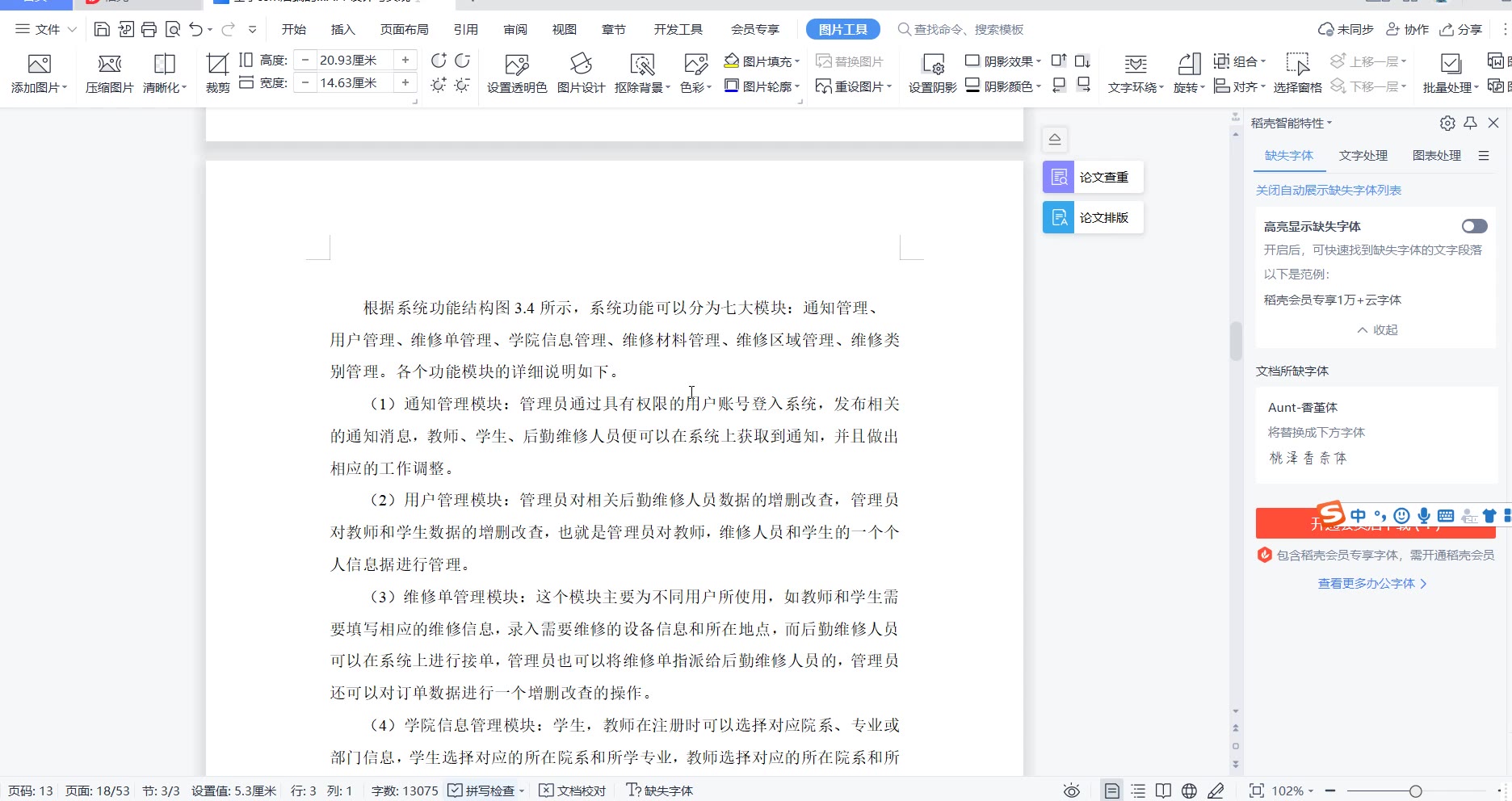Screen dimensions: 1512x801
Task: Open smart features panel settings gear
Action: pyautogui.click(x=1447, y=123)
